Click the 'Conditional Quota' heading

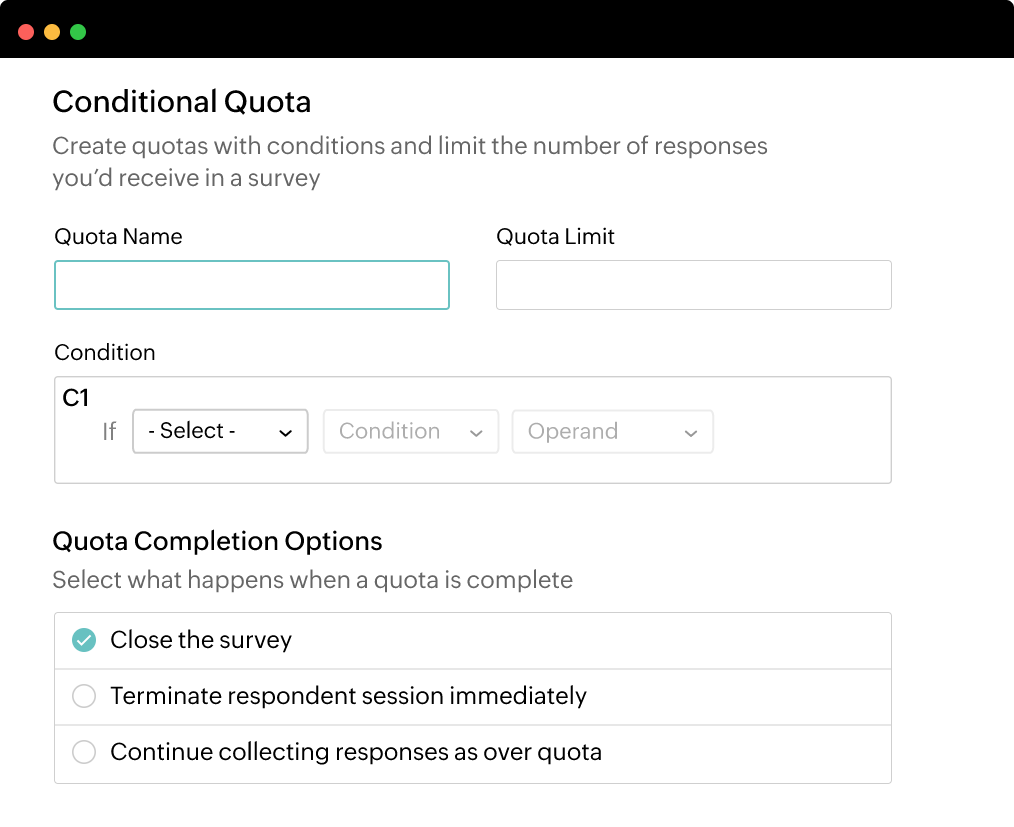coord(182,102)
